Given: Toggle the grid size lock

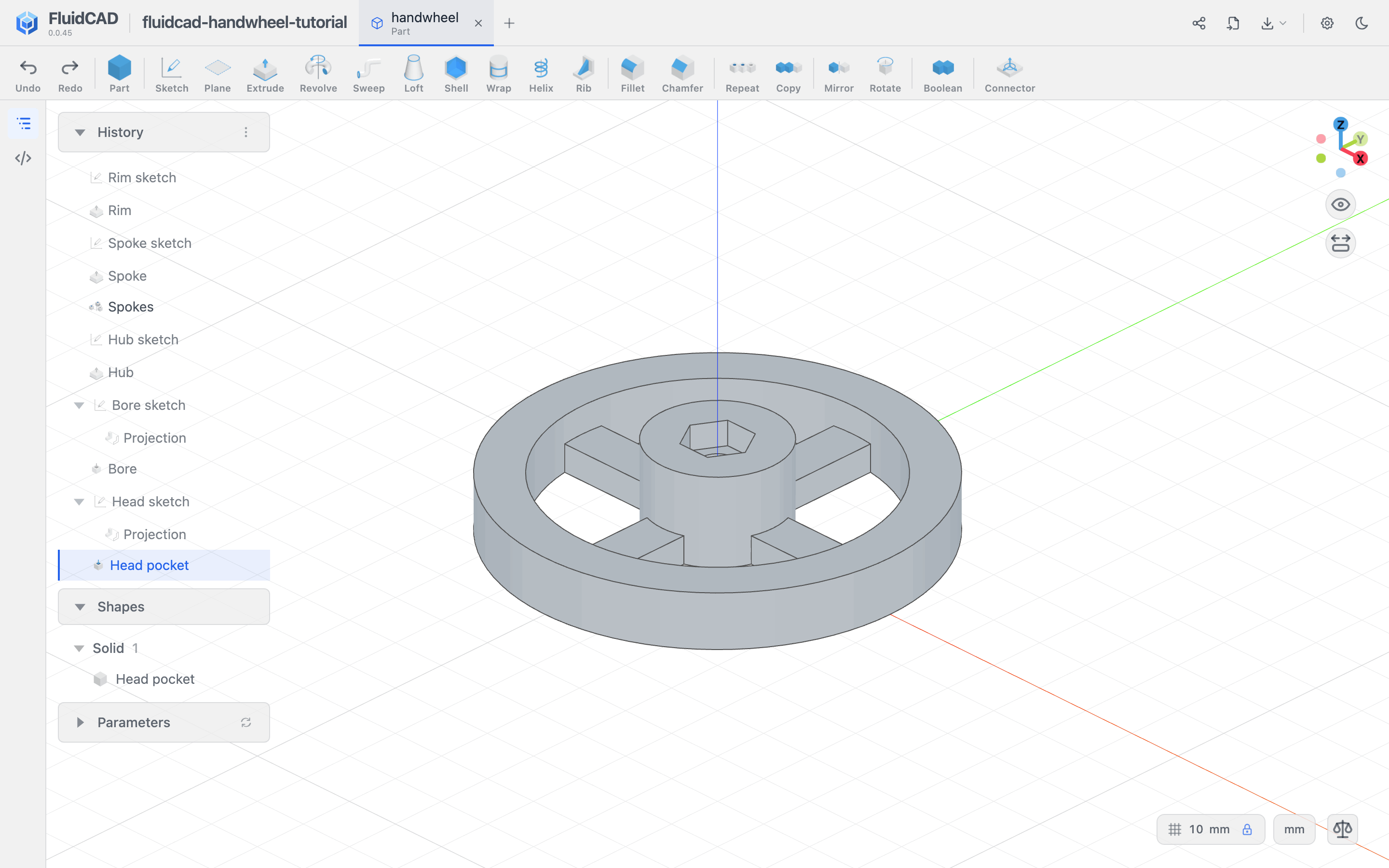Looking at the screenshot, I should point(1247,829).
